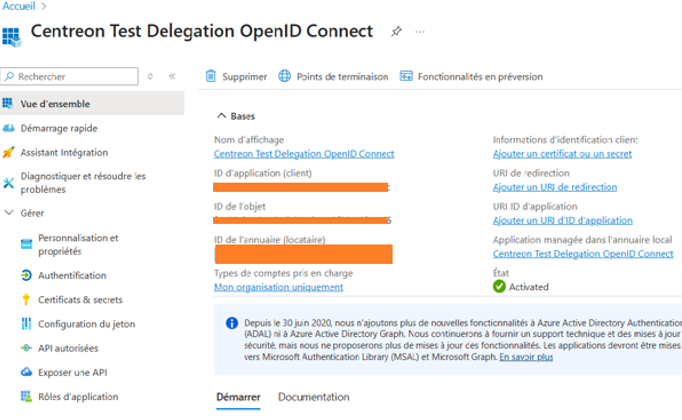682x420 pixels.
Task: Click the Authentification arrow icon
Action: (x=27, y=275)
